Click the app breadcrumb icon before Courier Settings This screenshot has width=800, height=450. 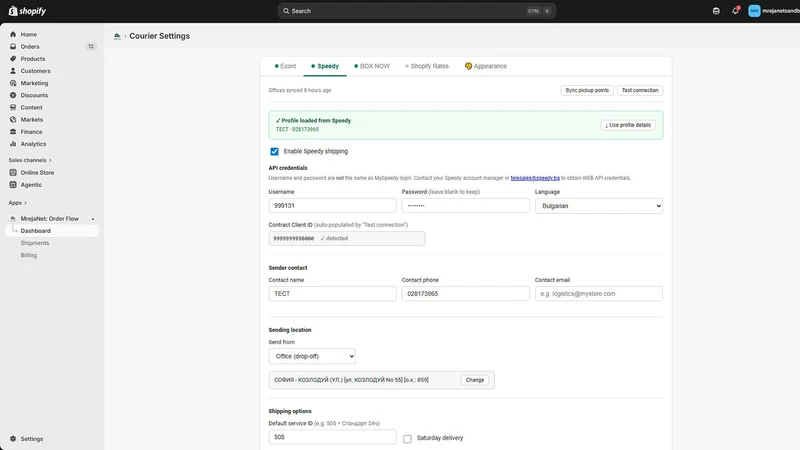click(117, 36)
